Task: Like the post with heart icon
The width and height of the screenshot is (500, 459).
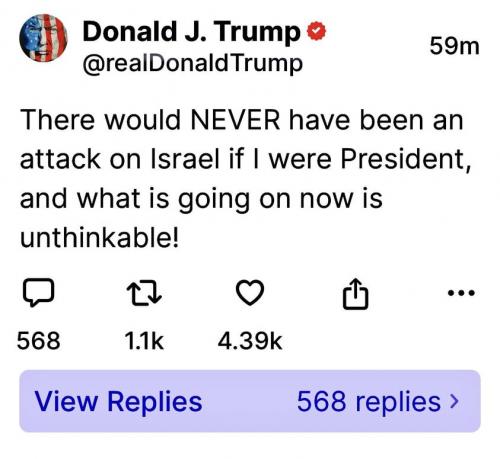Action: (x=250, y=293)
